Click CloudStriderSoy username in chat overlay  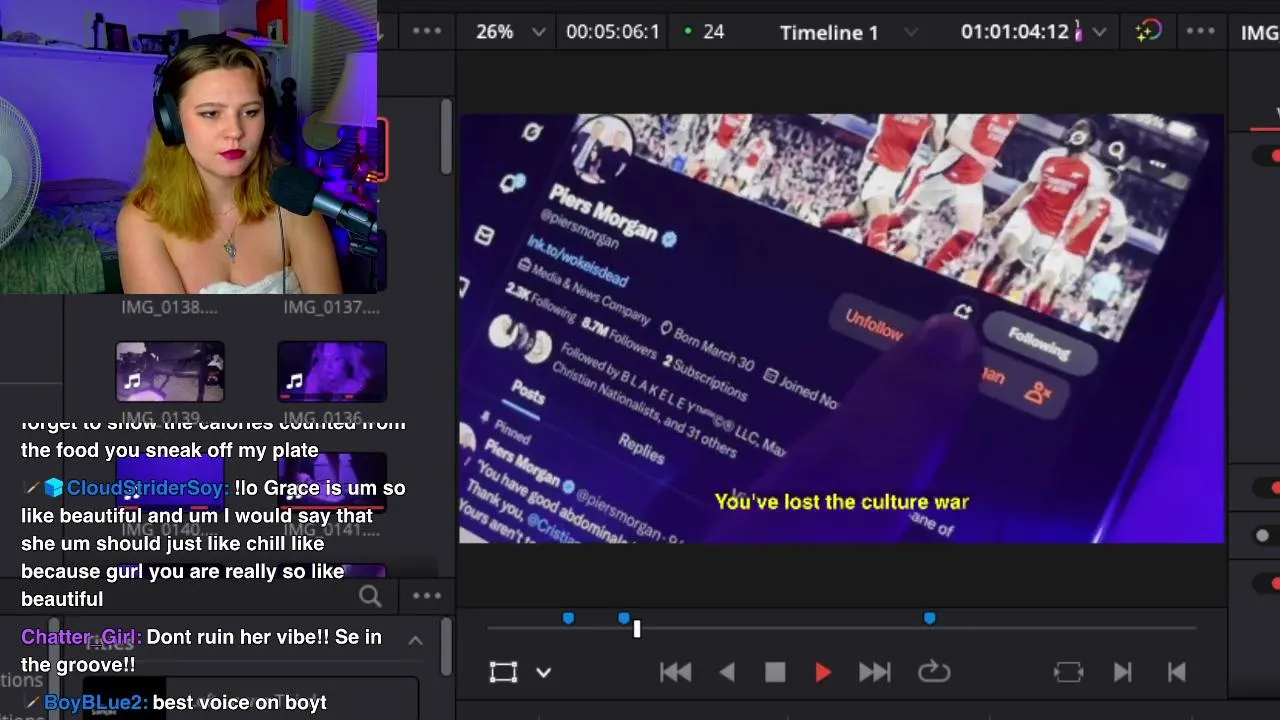pyautogui.click(x=147, y=488)
